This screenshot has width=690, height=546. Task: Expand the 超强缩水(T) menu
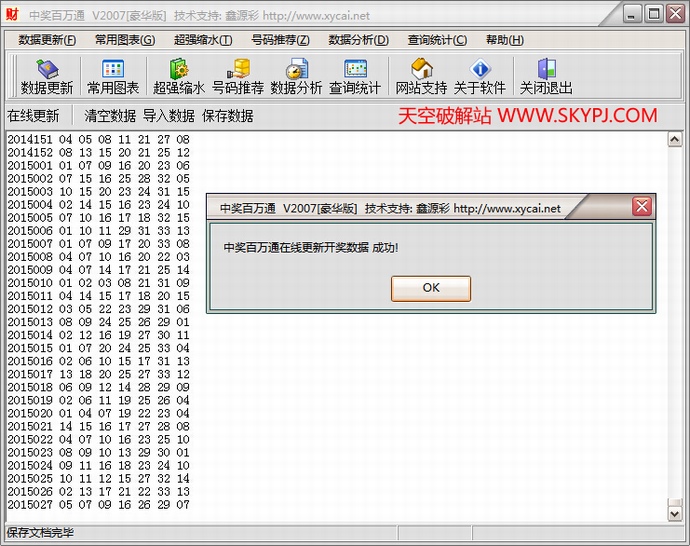[203, 40]
